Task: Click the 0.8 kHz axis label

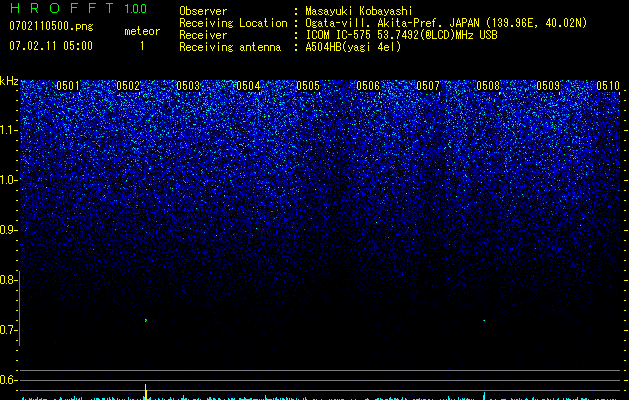Action: pos(9,280)
